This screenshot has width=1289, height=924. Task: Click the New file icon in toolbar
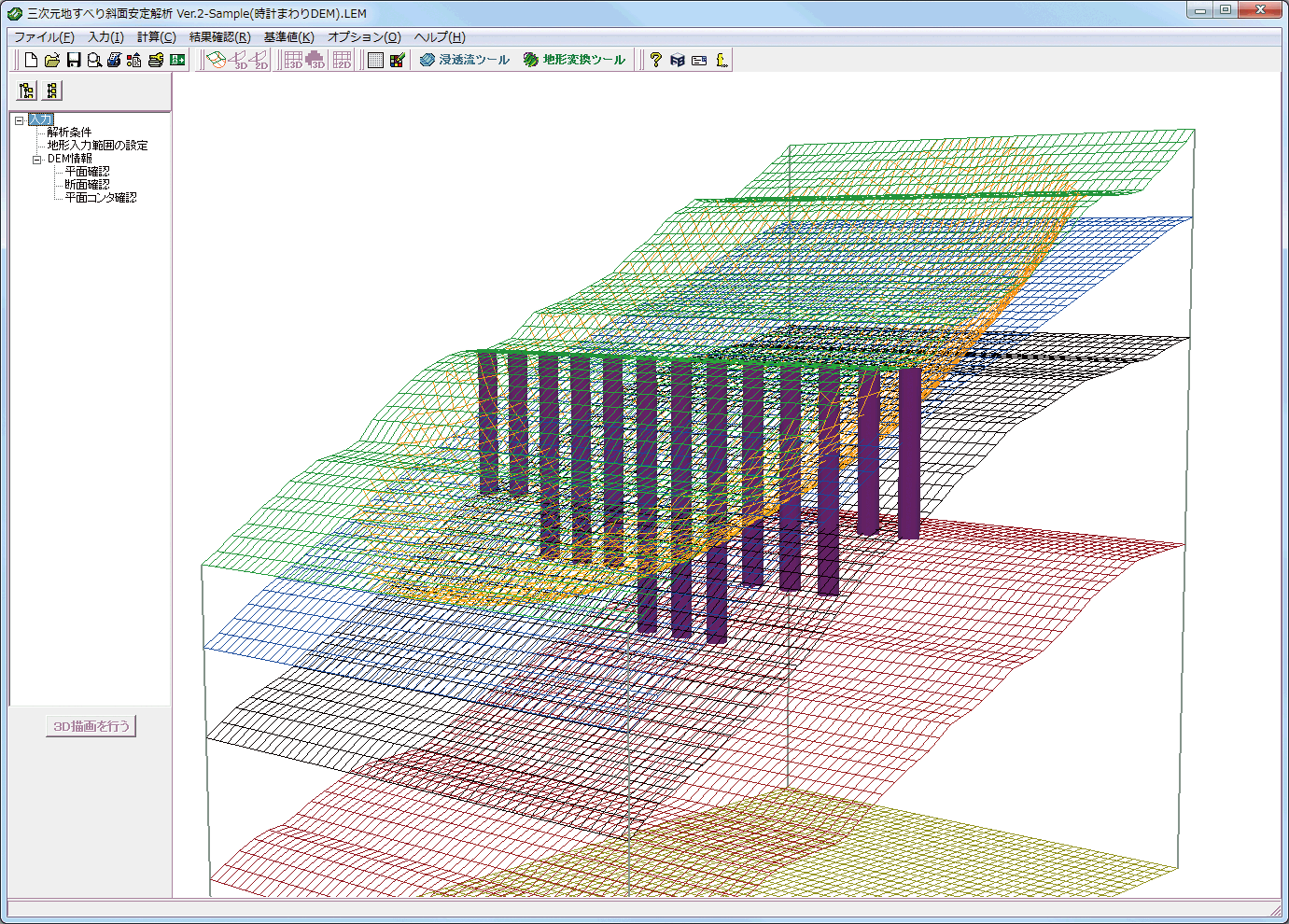pos(31,60)
